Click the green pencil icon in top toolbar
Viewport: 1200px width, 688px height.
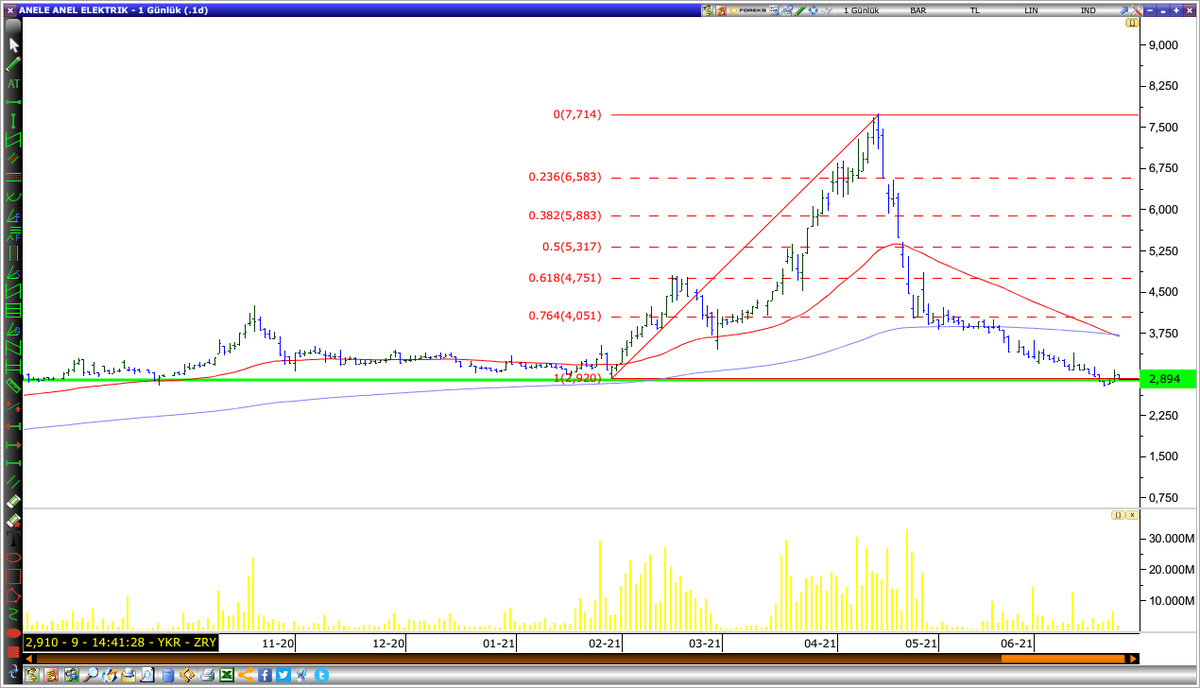pos(801,10)
